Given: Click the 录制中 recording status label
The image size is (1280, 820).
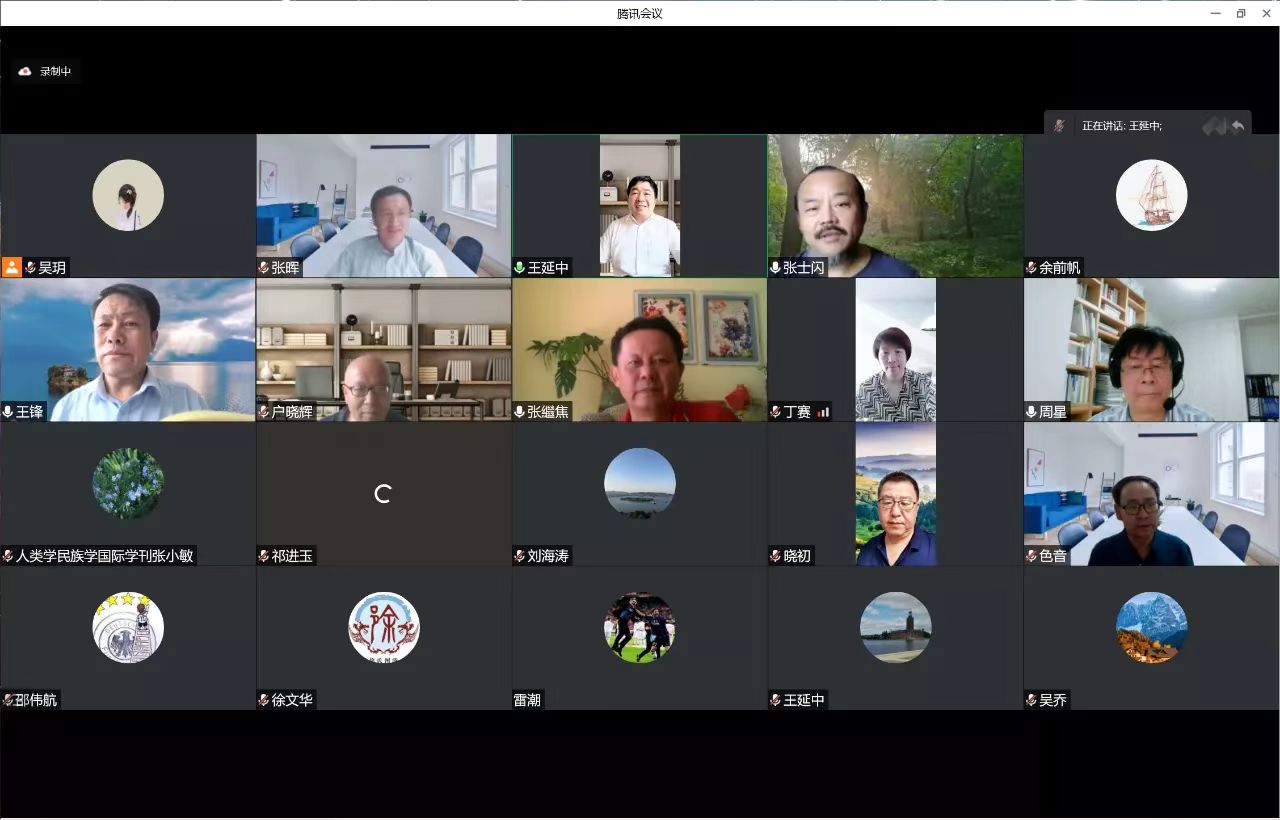Looking at the screenshot, I should pyautogui.click(x=55, y=71).
